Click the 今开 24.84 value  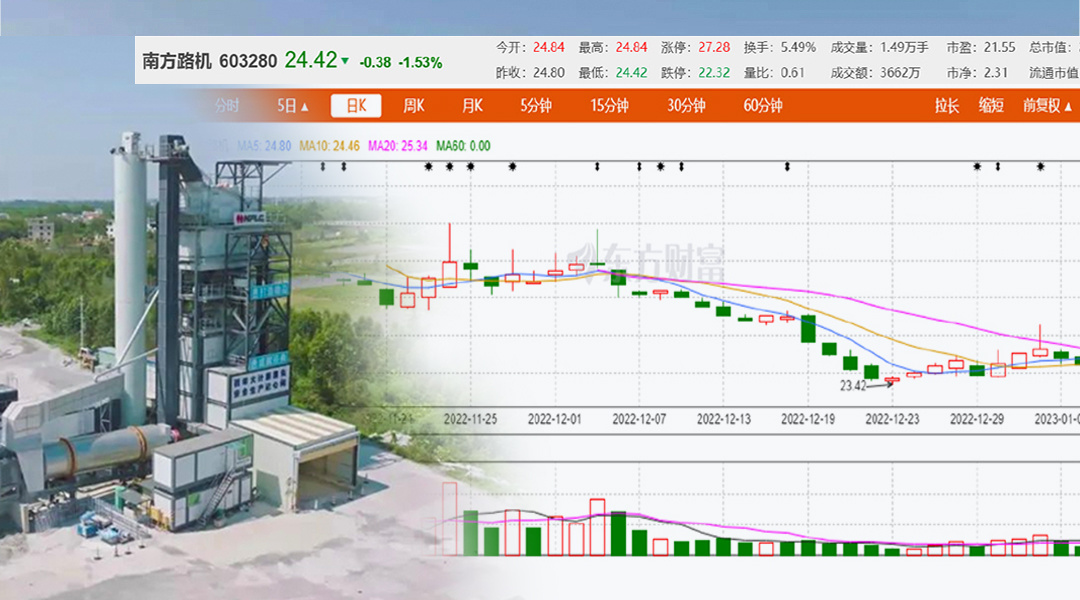tap(548, 48)
